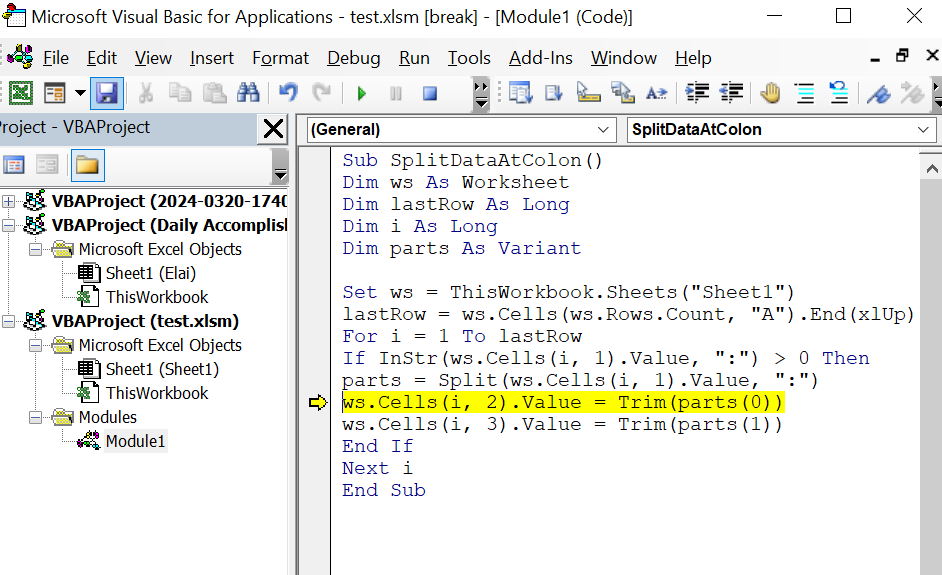Select Sheet1 (Sheet1) in project tree

[162, 369]
